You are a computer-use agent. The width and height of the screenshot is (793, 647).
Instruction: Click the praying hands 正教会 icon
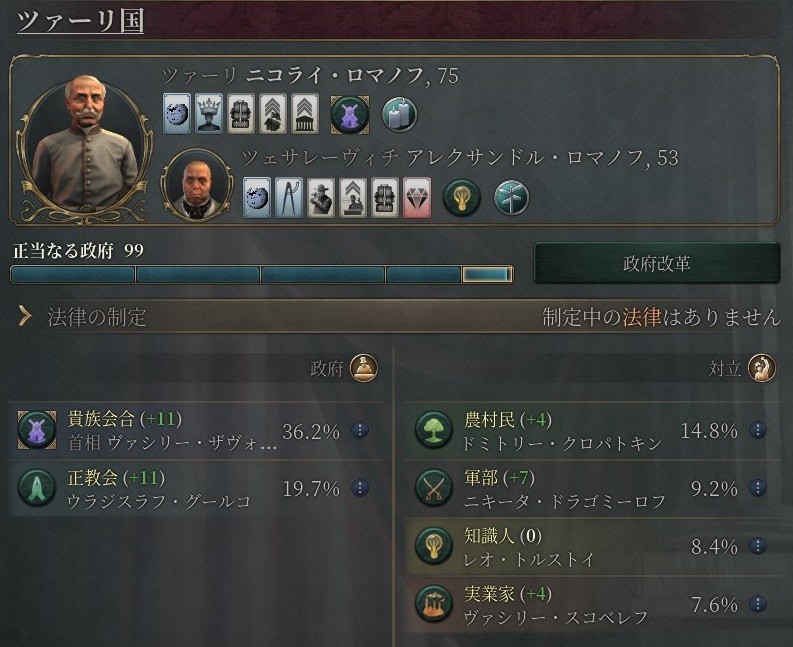36,488
